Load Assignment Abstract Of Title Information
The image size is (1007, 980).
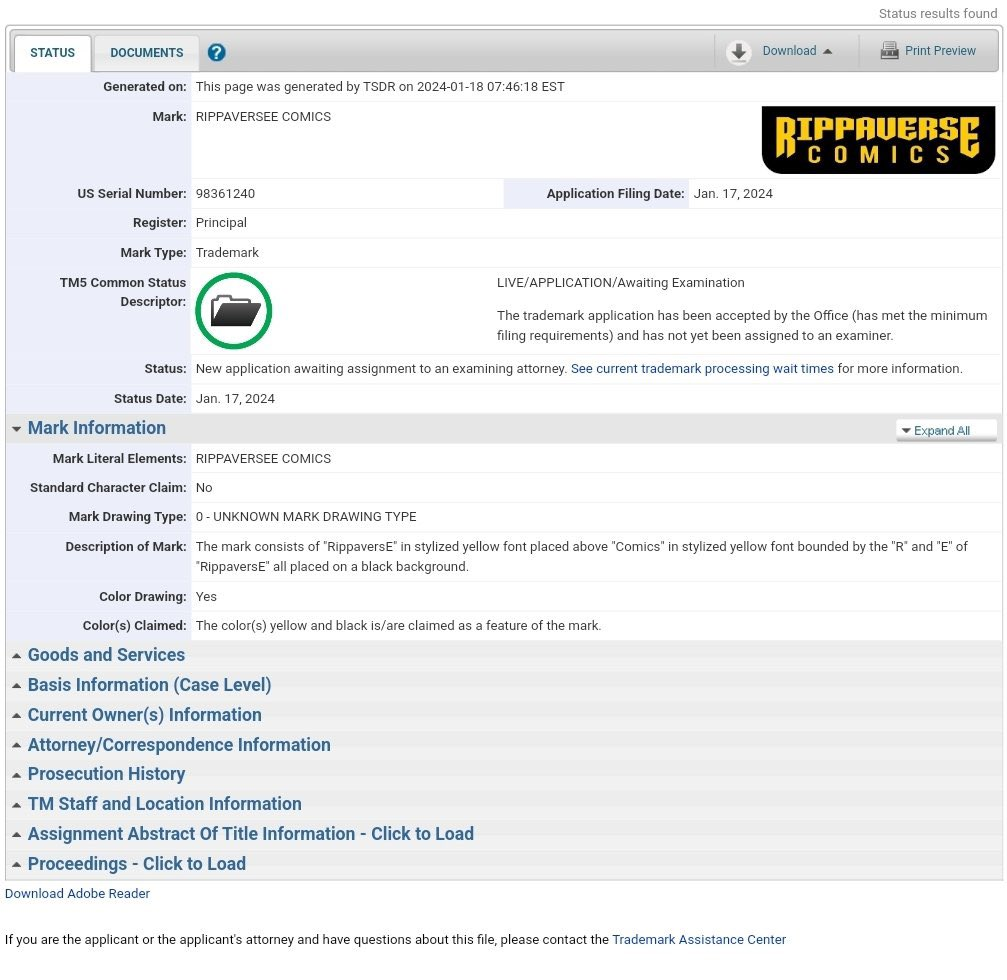click(250, 834)
